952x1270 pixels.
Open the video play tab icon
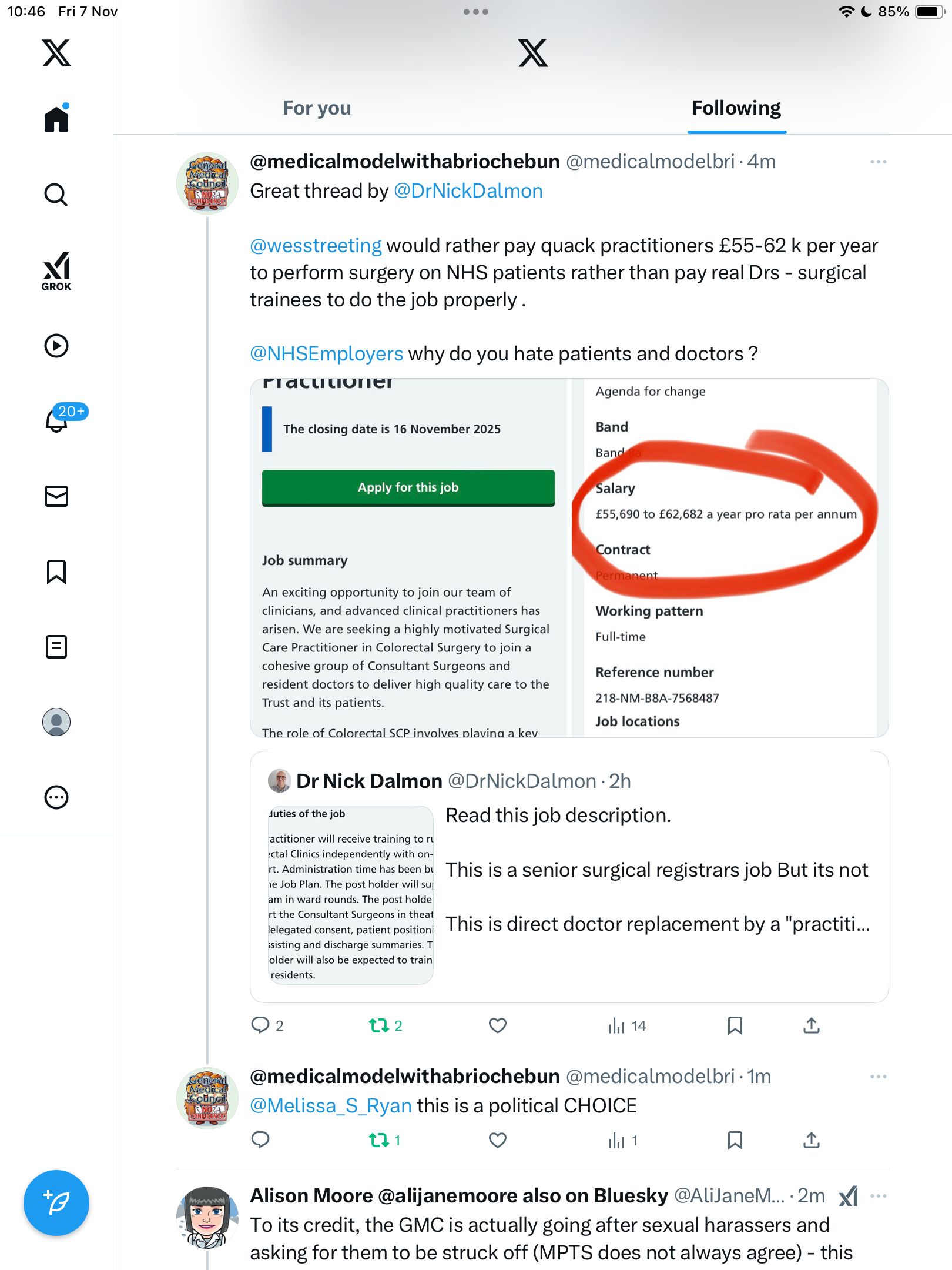(56, 346)
